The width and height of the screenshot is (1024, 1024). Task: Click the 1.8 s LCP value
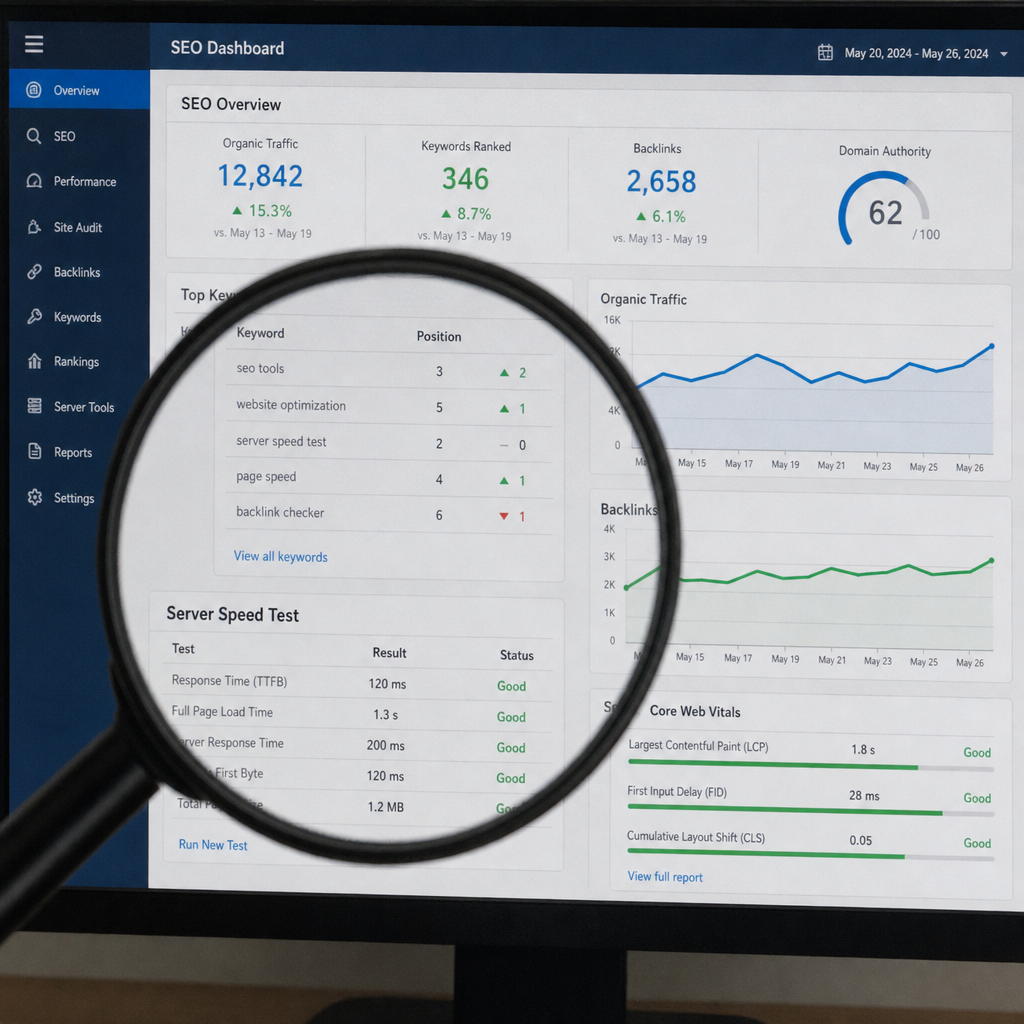click(863, 750)
